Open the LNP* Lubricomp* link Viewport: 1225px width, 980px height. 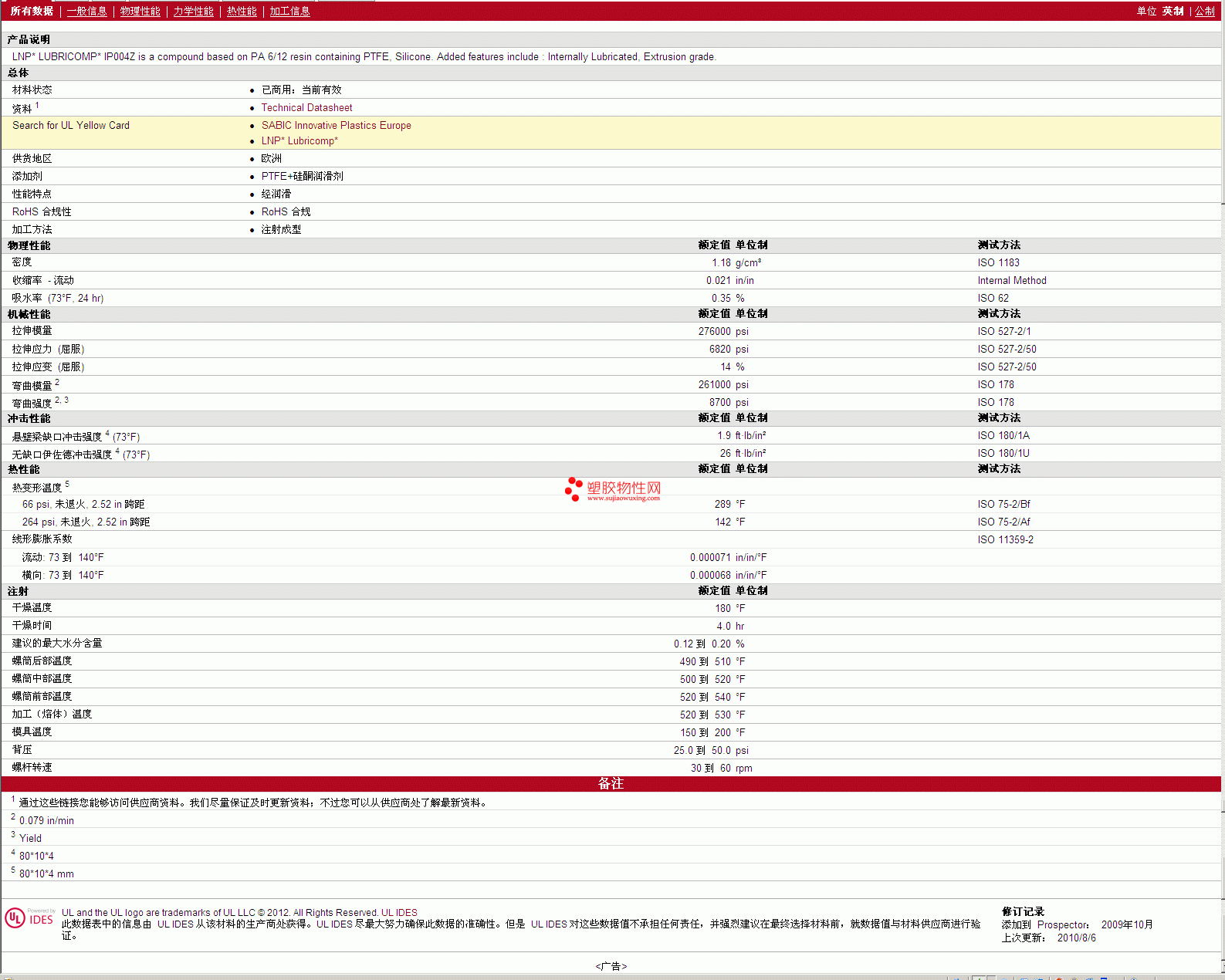pyautogui.click(x=299, y=141)
